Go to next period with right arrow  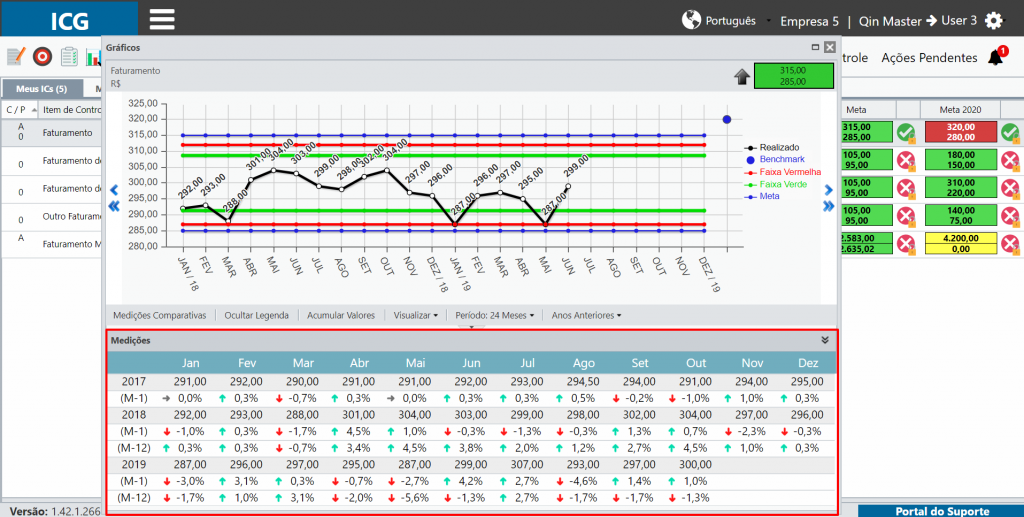(x=829, y=190)
